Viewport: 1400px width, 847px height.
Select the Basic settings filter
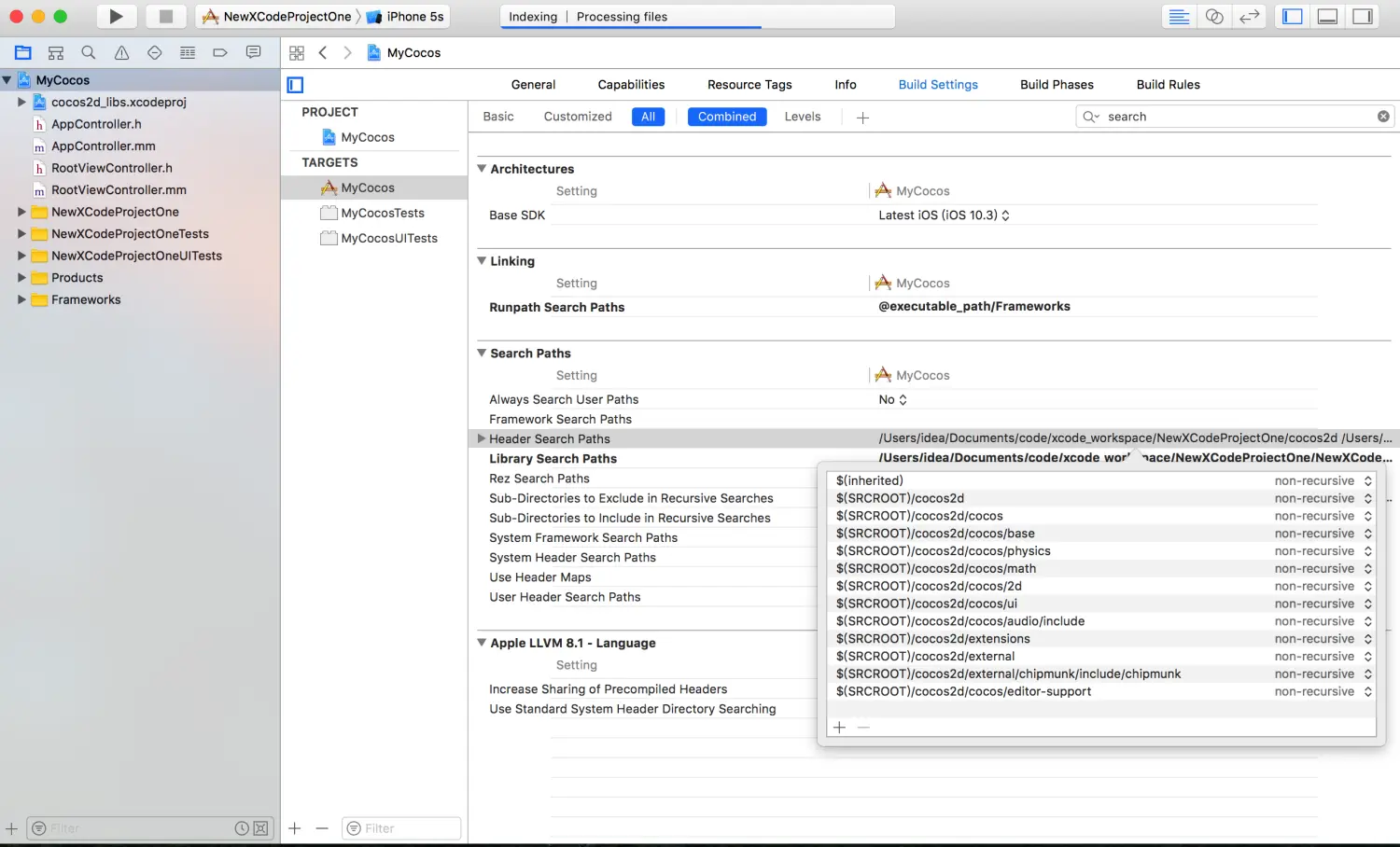coord(498,117)
